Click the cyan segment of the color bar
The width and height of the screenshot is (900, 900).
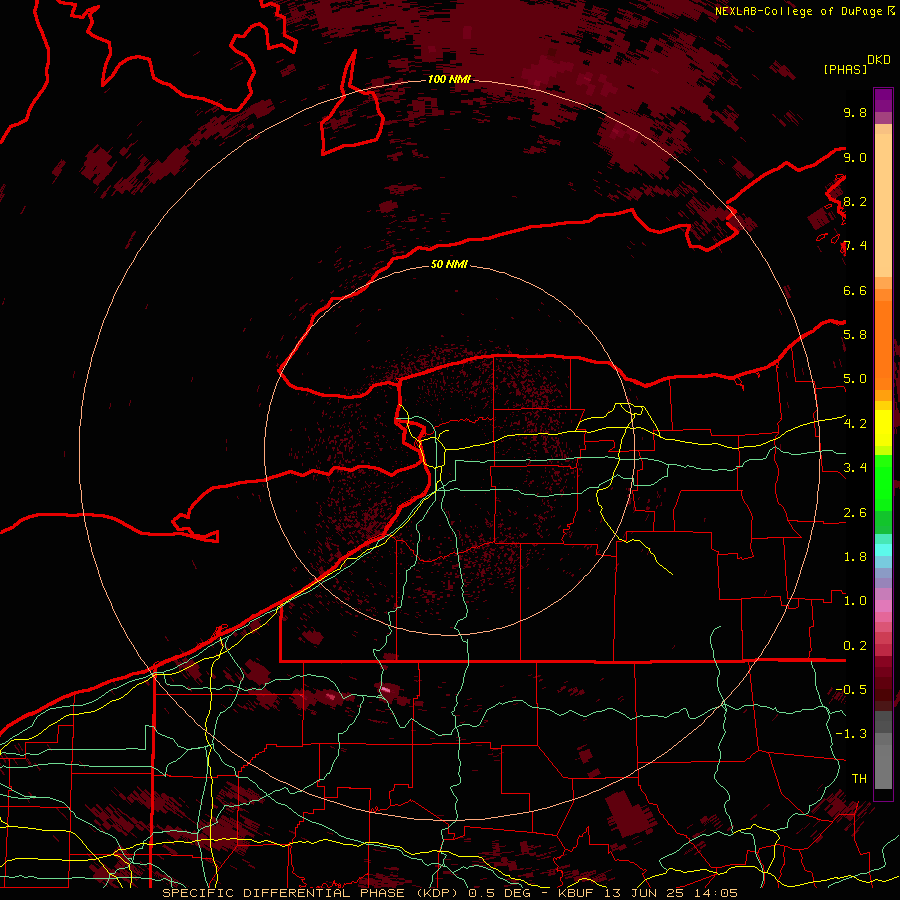[883, 550]
